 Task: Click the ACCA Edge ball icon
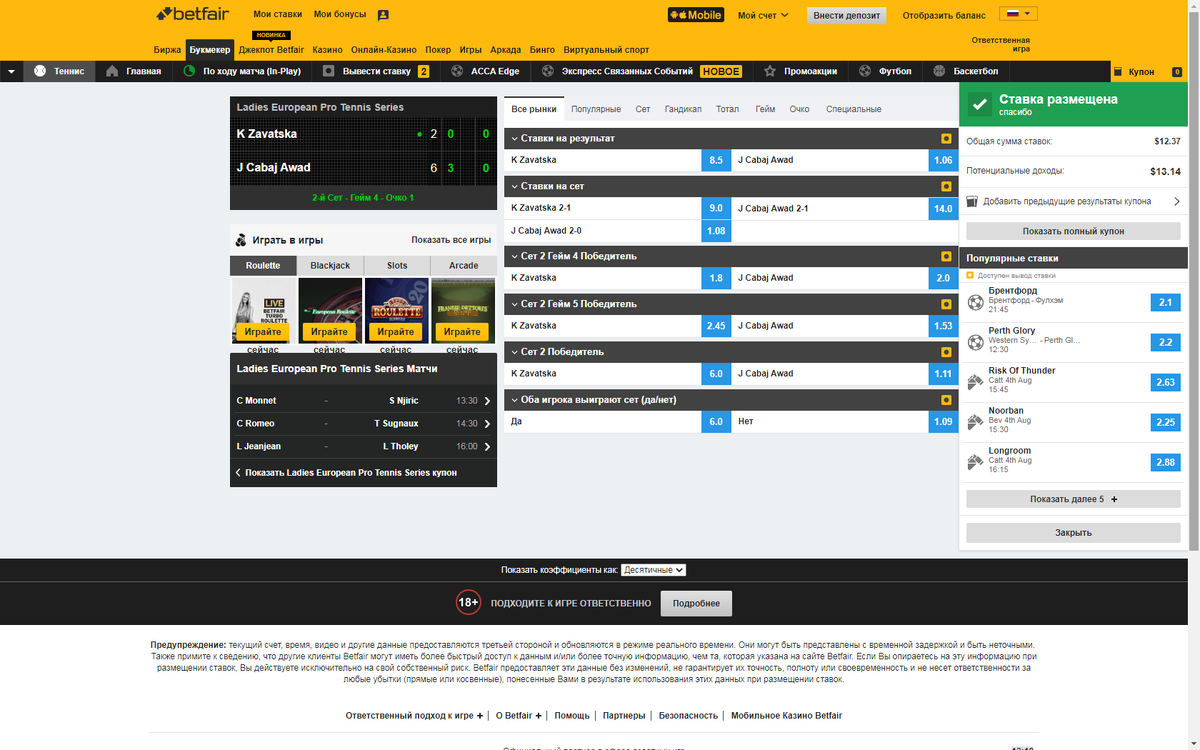click(x=458, y=71)
